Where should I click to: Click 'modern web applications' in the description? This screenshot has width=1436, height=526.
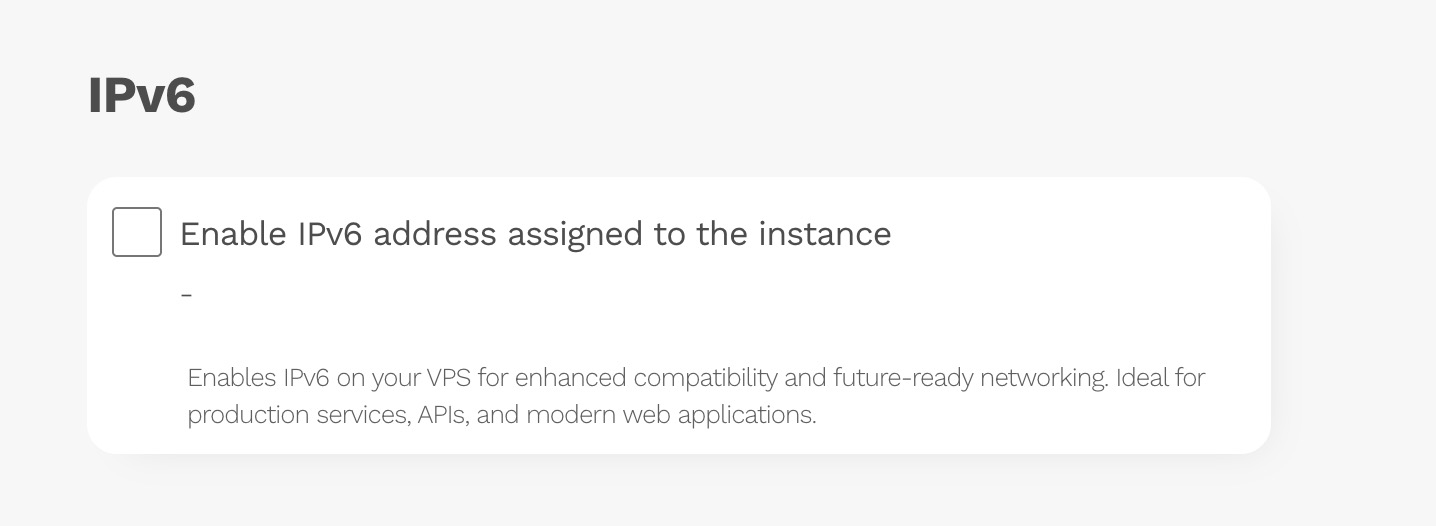671,414
